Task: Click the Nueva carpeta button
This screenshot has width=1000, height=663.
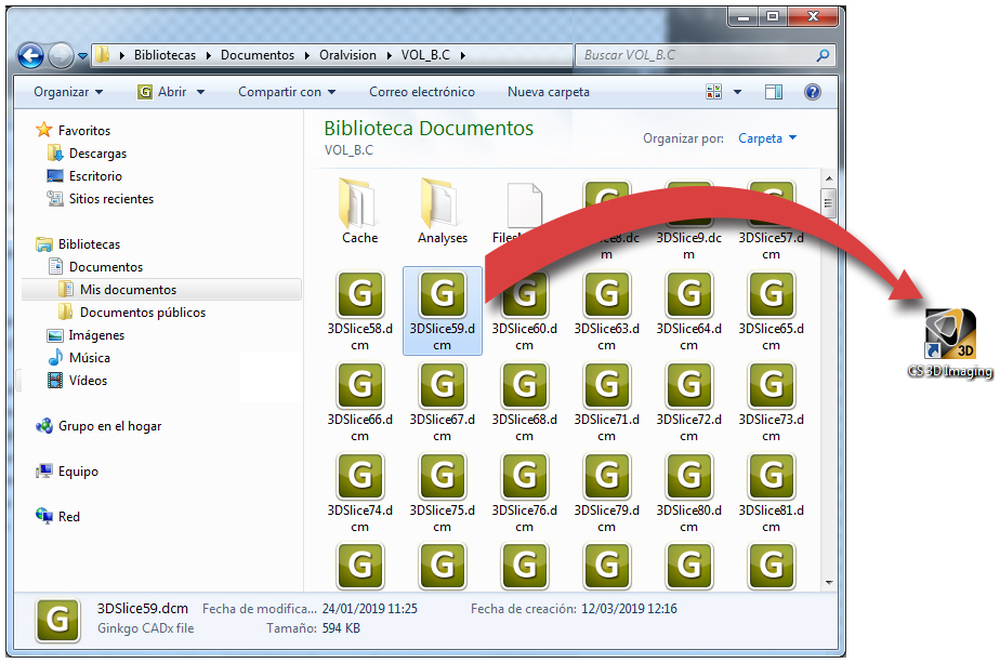Action: [x=548, y=92]
